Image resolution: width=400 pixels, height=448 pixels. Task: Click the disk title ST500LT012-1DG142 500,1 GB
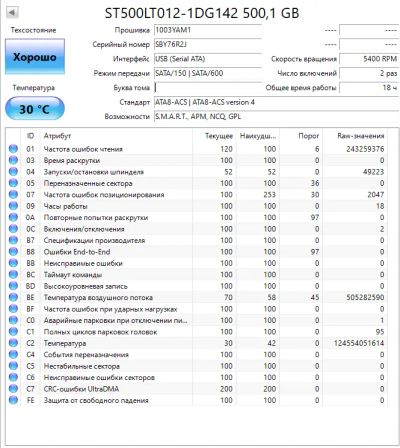(202, 13)
